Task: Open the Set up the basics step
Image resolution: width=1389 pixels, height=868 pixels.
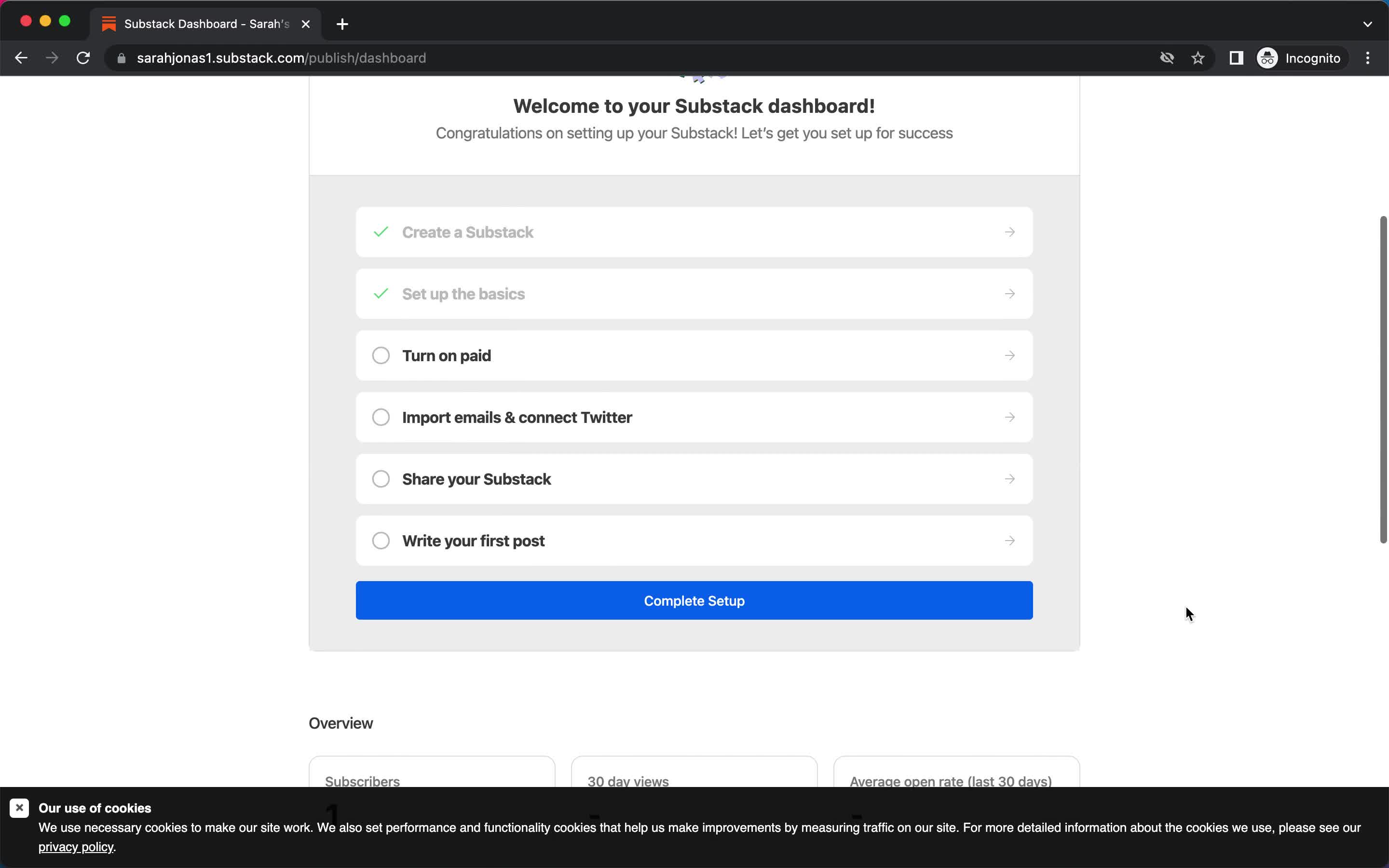Action: pyautogui.click(x=694, y=294)
